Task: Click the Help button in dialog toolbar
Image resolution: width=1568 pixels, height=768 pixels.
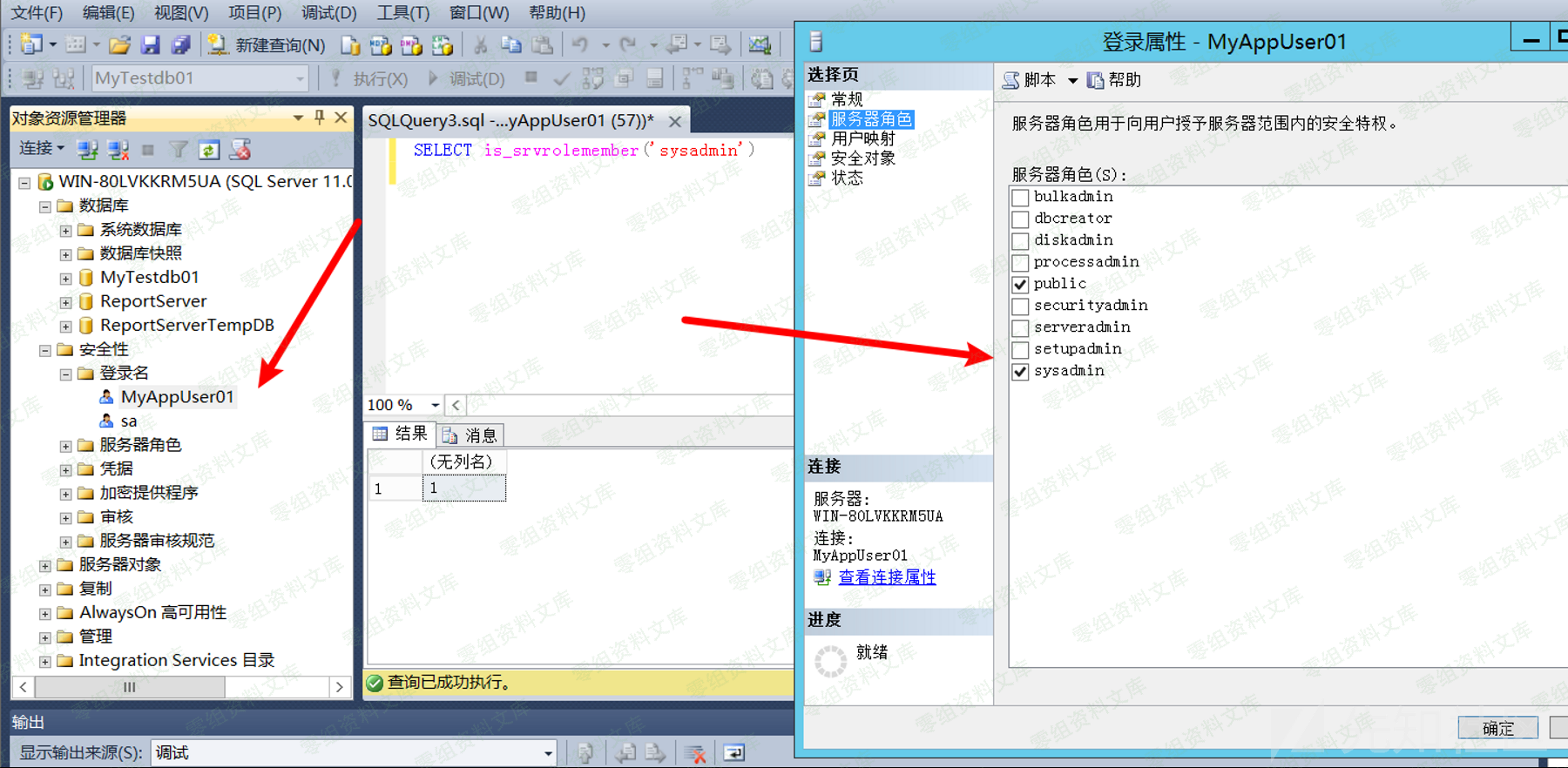Action: (x=1114, y=80)
